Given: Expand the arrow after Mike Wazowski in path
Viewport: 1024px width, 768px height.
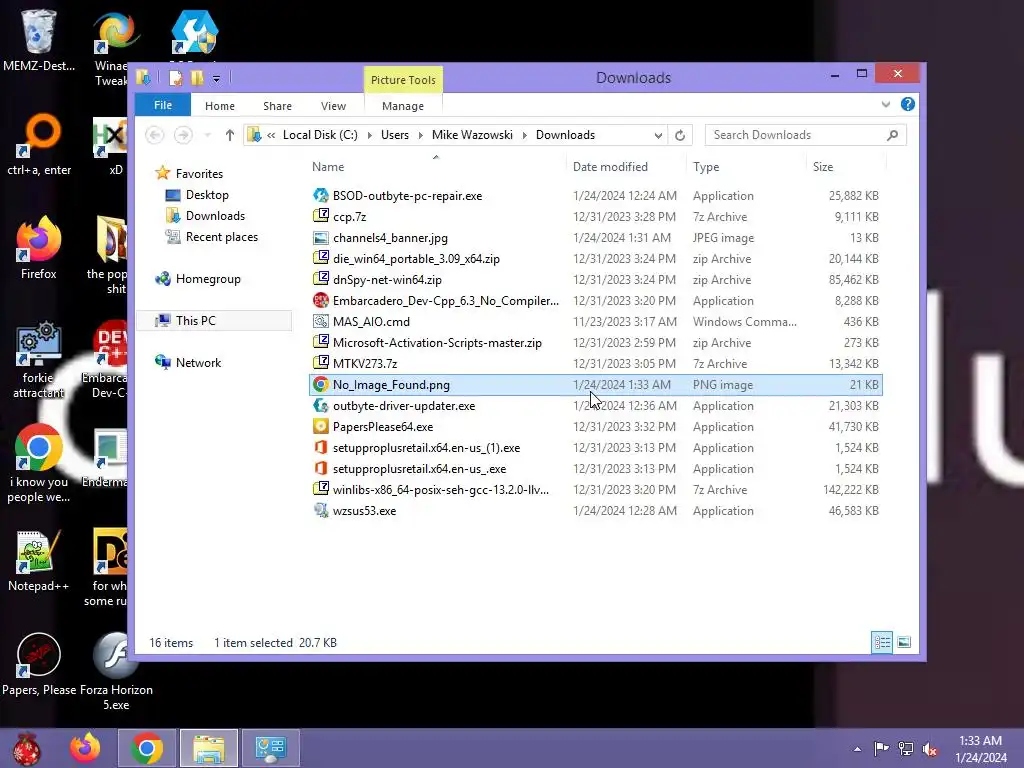Looking at the screenshot, I should click(524, 135).
